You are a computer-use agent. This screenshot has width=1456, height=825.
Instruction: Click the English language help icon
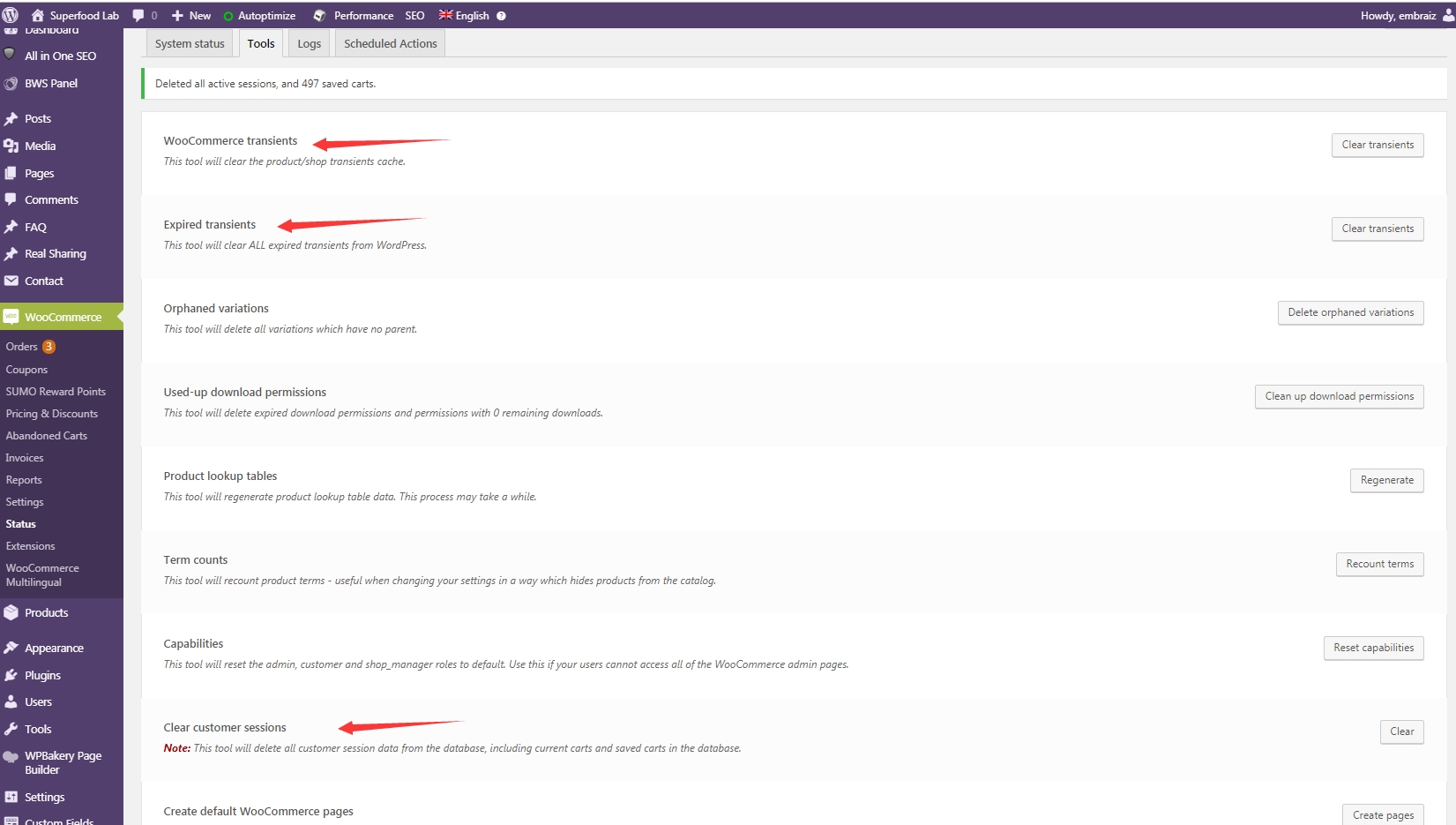[x=501, y=16]
